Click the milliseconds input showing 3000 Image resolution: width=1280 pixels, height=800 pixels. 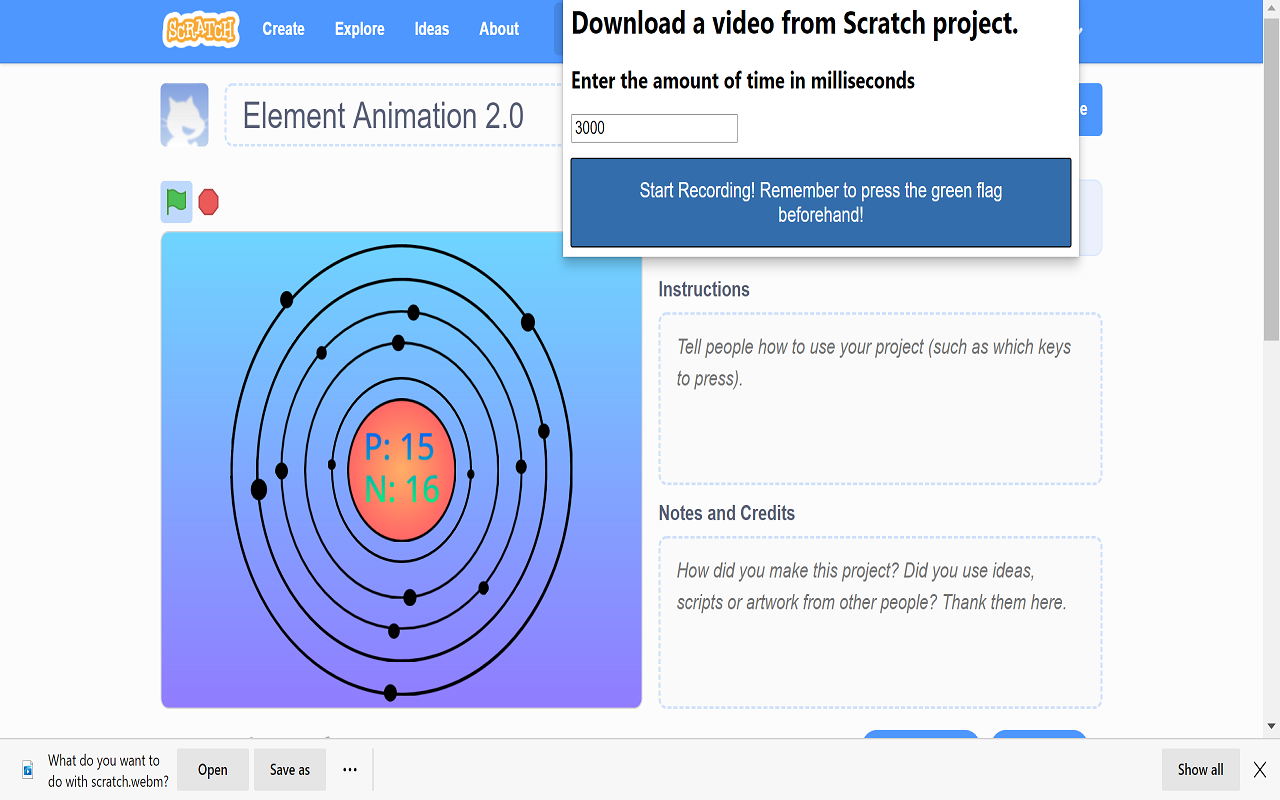654,128
